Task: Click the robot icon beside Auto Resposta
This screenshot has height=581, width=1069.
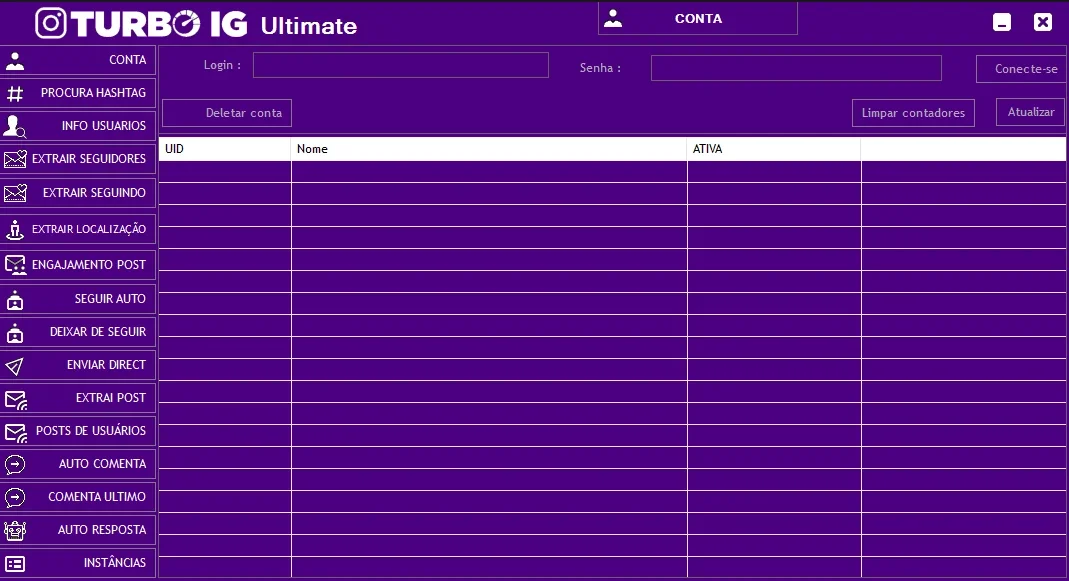Action: 15,531
